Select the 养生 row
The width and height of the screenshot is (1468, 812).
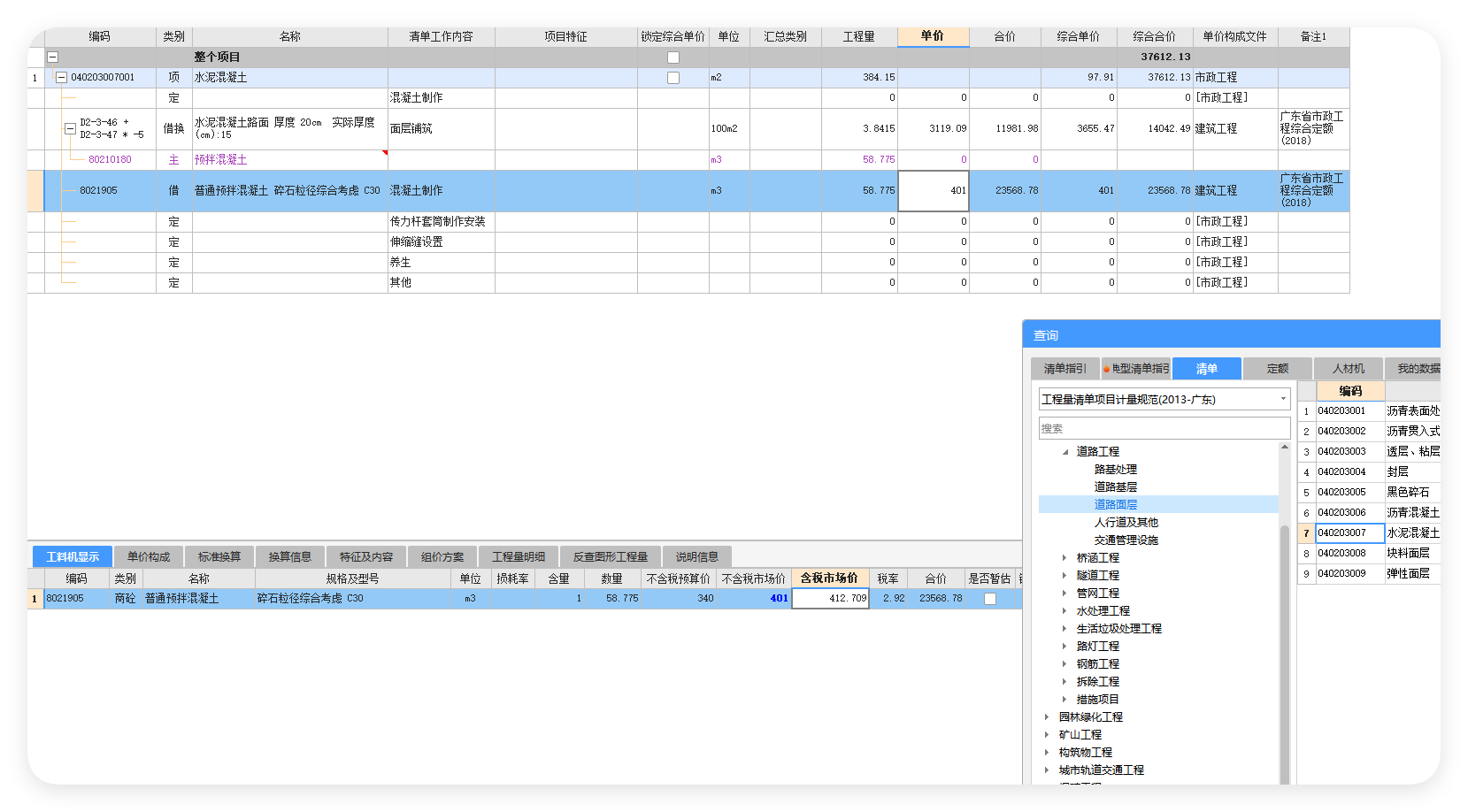tap(688, 263)
